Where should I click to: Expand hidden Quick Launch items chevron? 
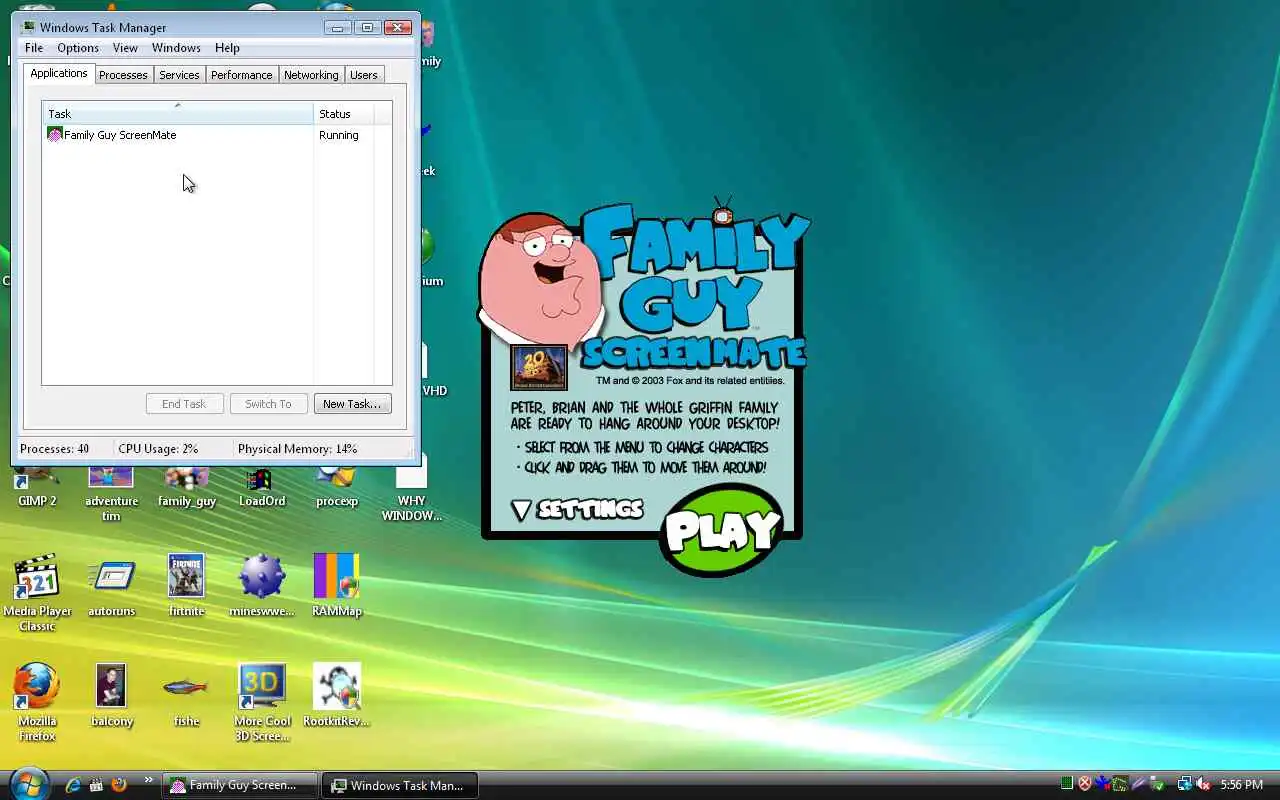(x=149, y=779)
